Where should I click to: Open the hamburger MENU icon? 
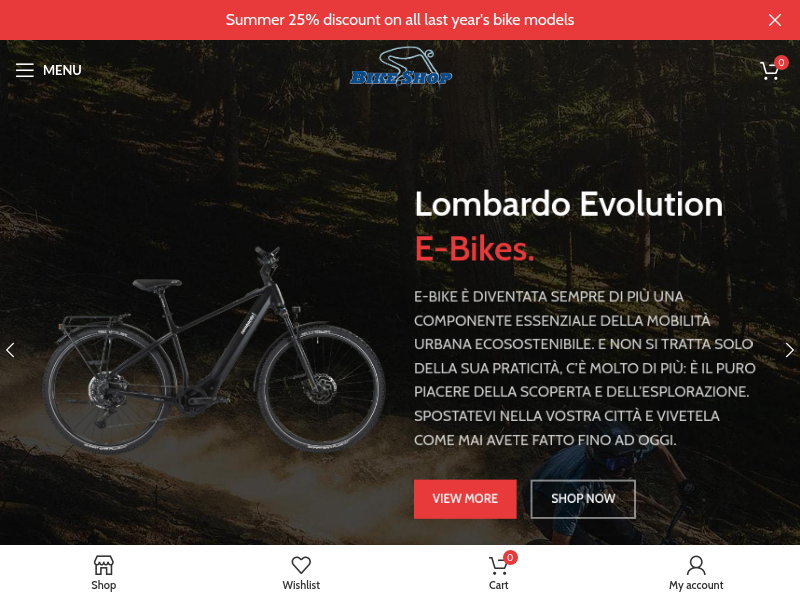click(24, 70)
